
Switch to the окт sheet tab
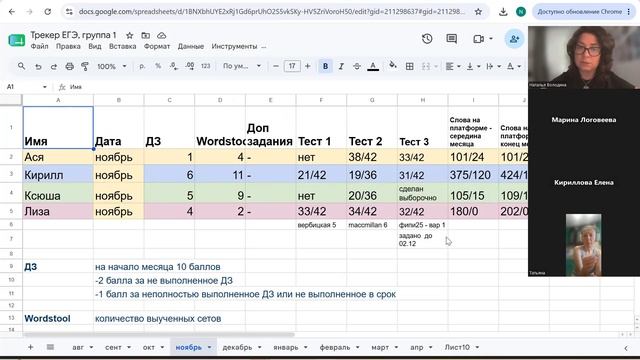(149, 347)
